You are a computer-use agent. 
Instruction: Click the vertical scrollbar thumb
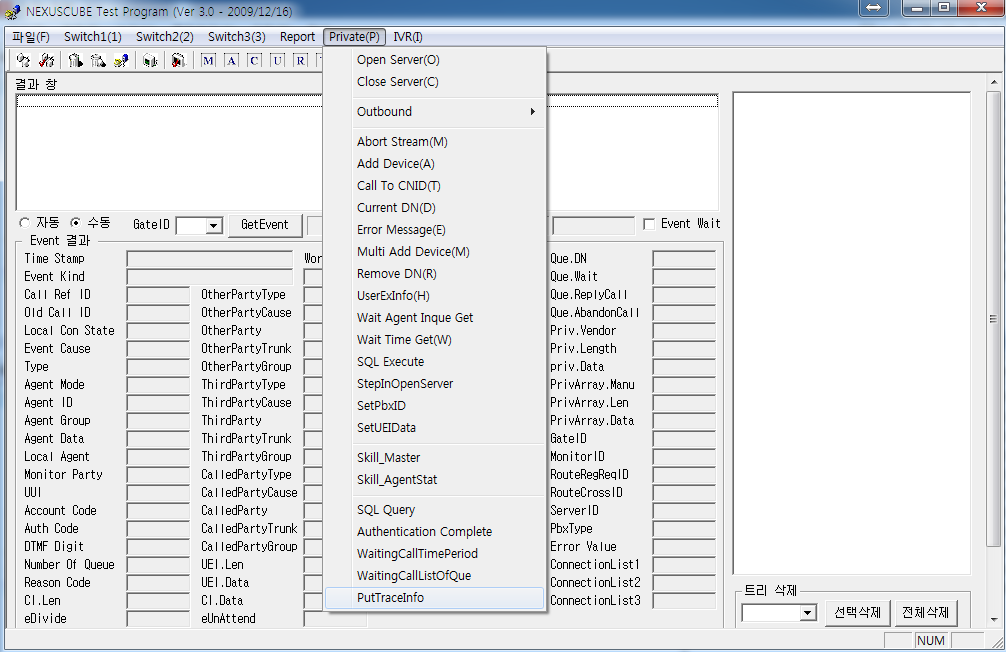click(x=993, y=318)
